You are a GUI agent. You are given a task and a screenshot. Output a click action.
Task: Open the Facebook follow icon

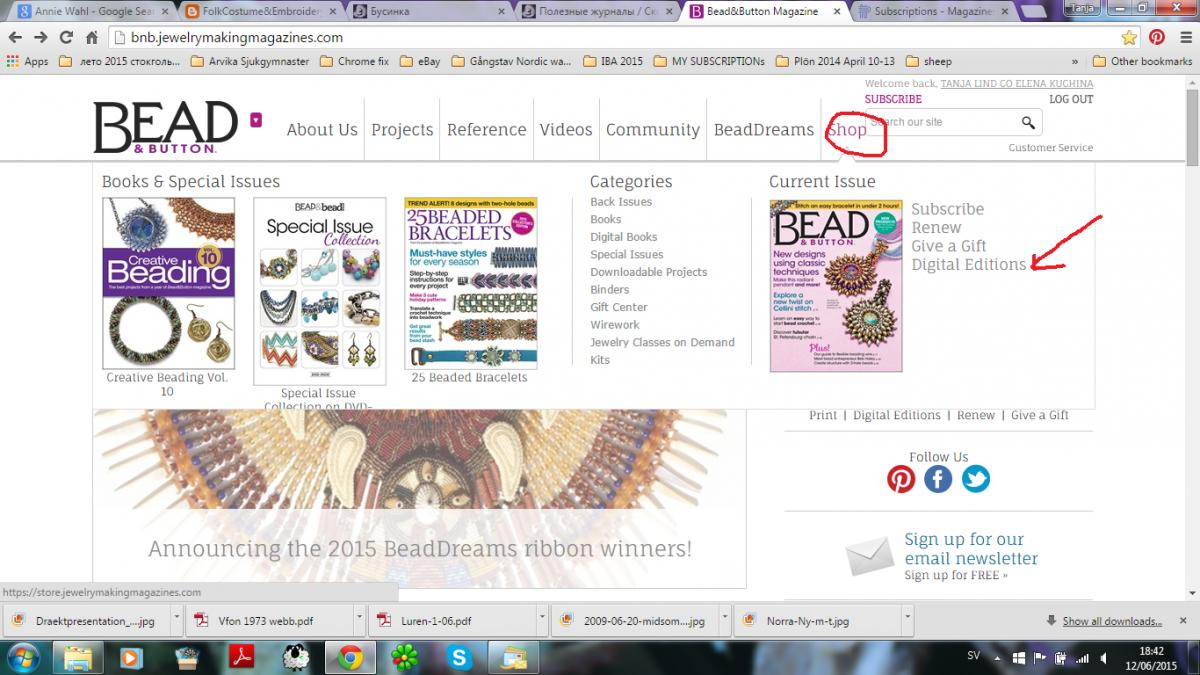(x=938, y=479)
